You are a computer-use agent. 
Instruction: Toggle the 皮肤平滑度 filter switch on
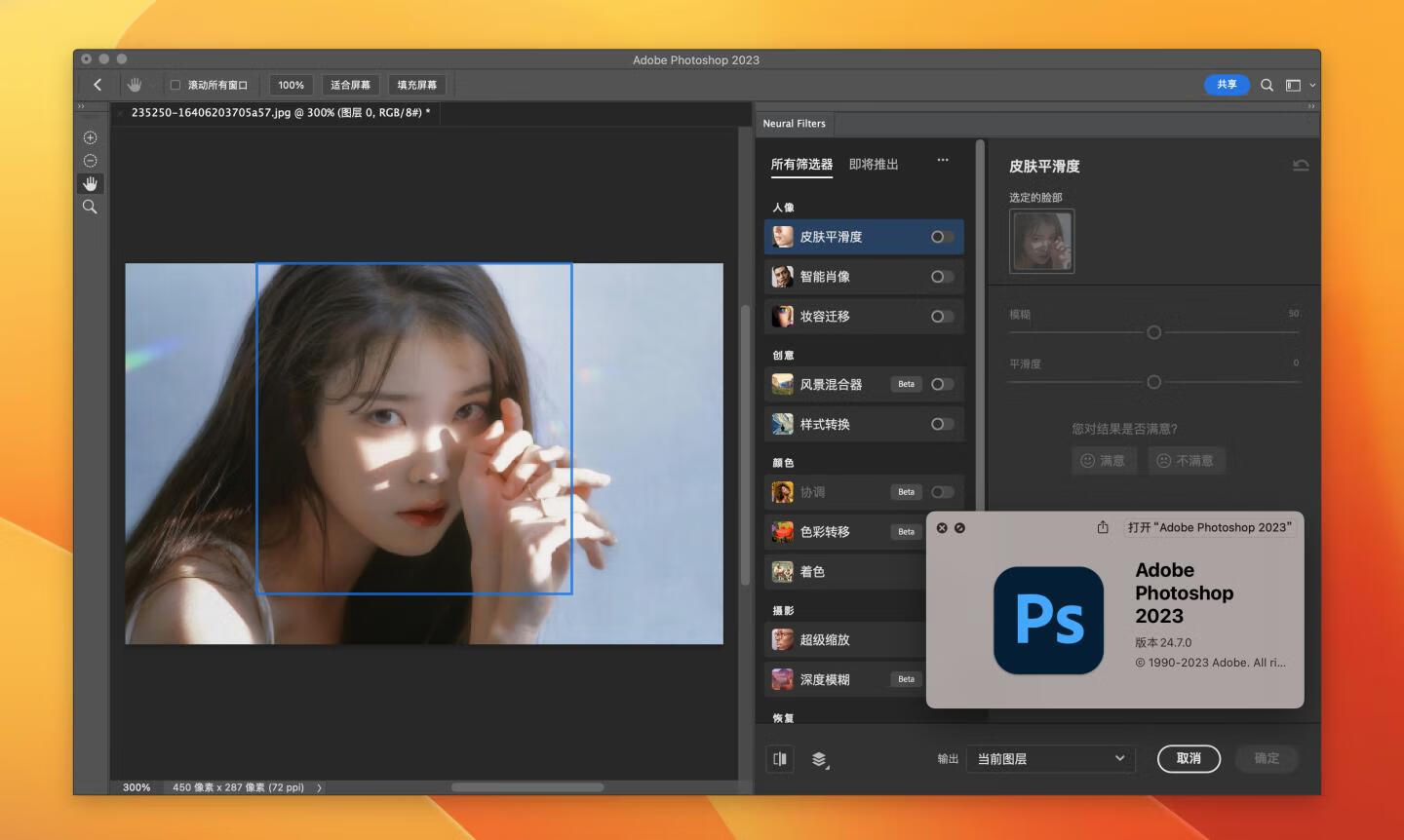tap(941, 237)
